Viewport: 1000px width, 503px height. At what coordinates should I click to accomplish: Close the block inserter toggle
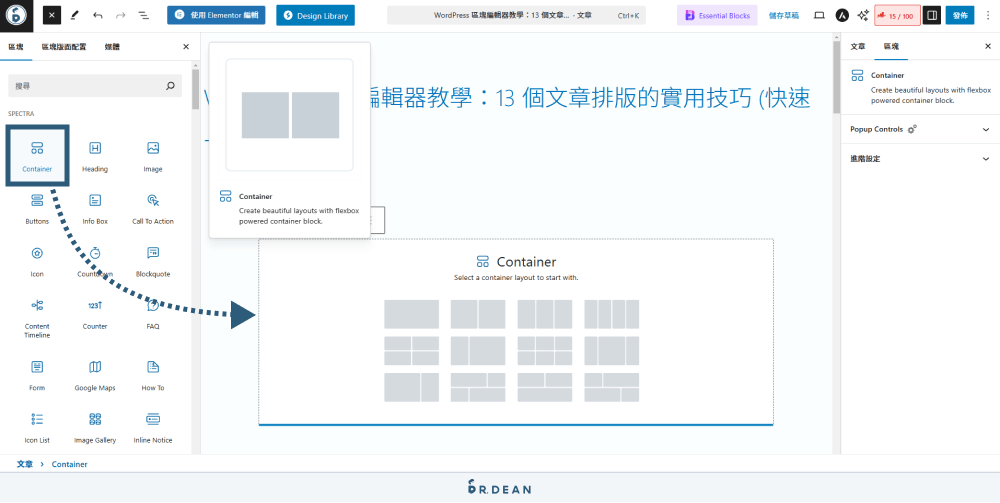pos(52,15)
